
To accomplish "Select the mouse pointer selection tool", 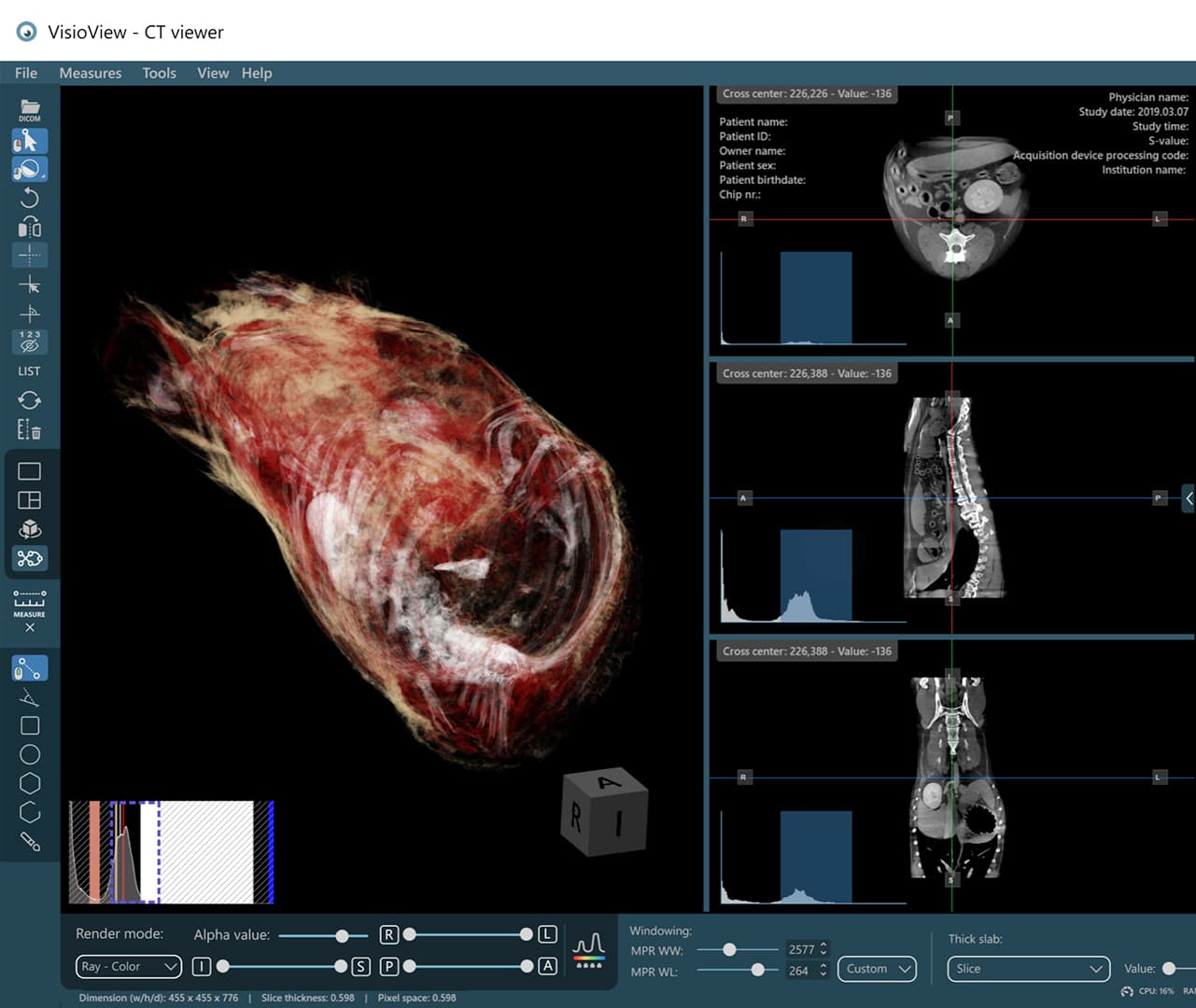I will point(30,141).
